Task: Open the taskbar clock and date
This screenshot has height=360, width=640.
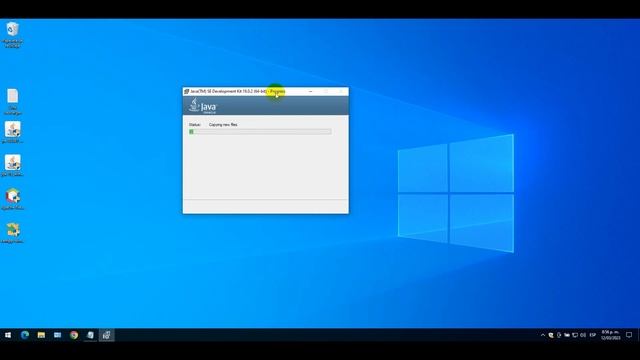Action: click(x=610, y=335)
